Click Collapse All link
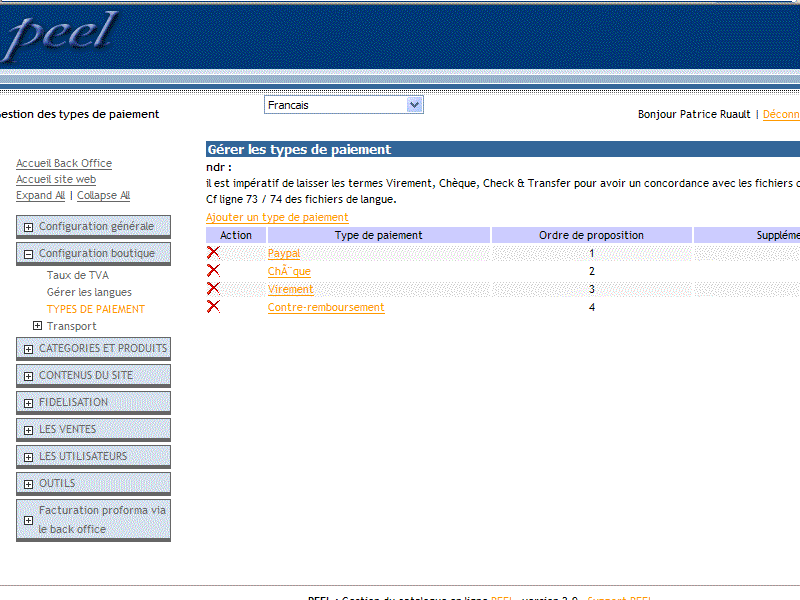The width and height of the screenshot is (800, 600). [x=104, y=195]
